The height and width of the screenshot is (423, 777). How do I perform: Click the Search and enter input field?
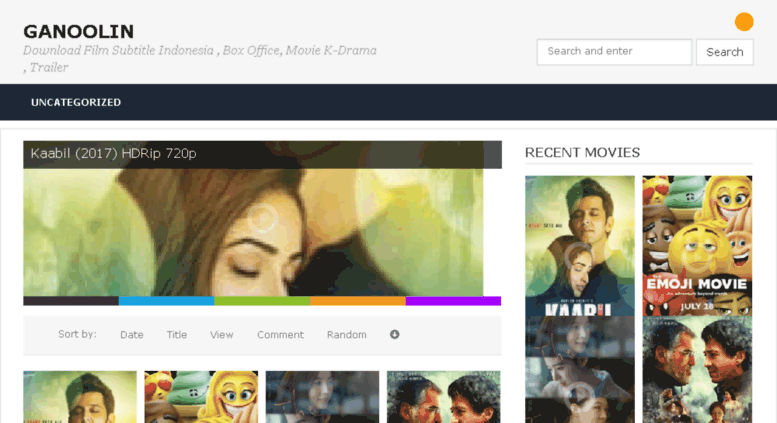coord(614,52)
